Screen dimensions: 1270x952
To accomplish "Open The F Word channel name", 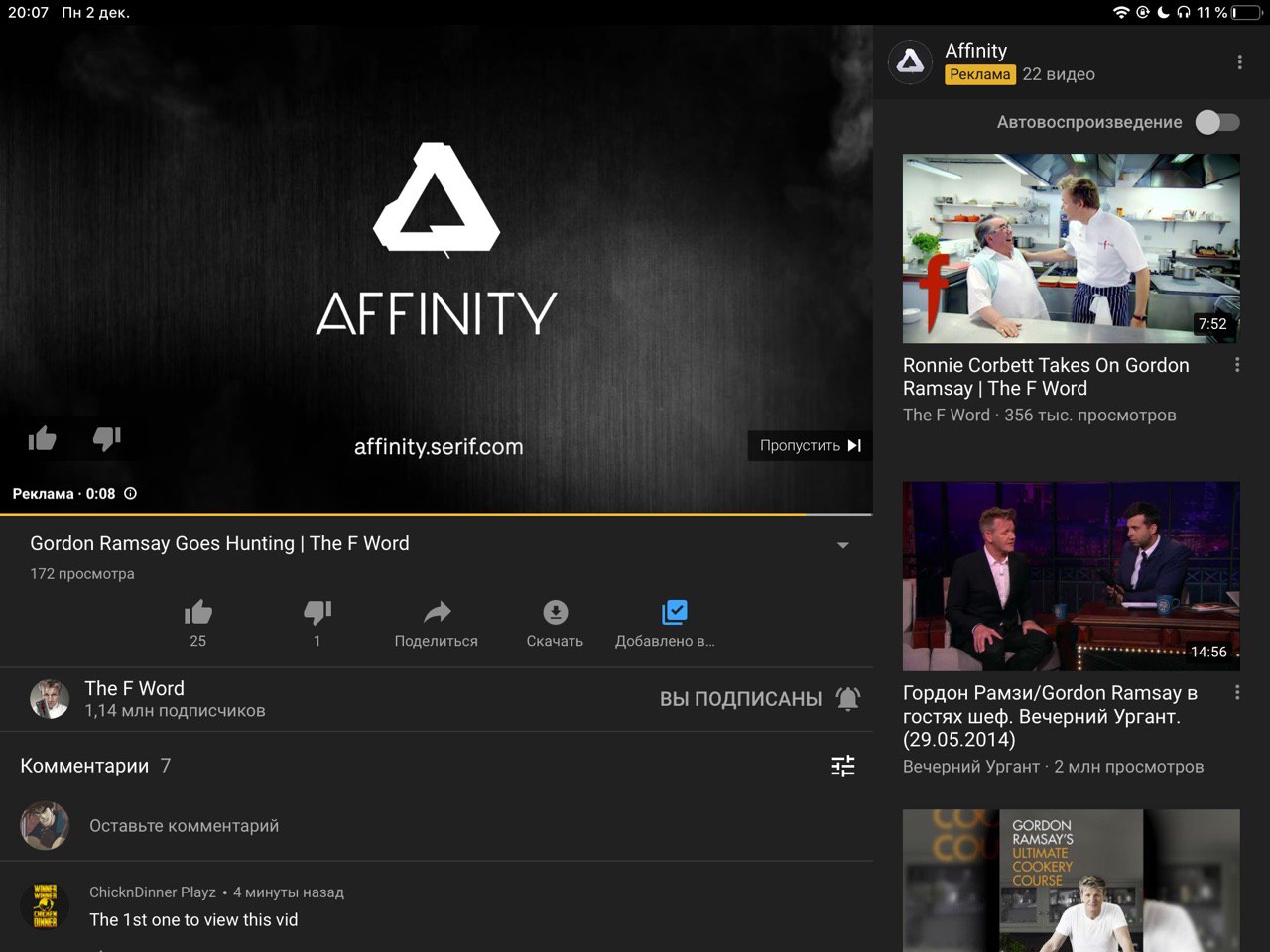I will click(135, 688).
